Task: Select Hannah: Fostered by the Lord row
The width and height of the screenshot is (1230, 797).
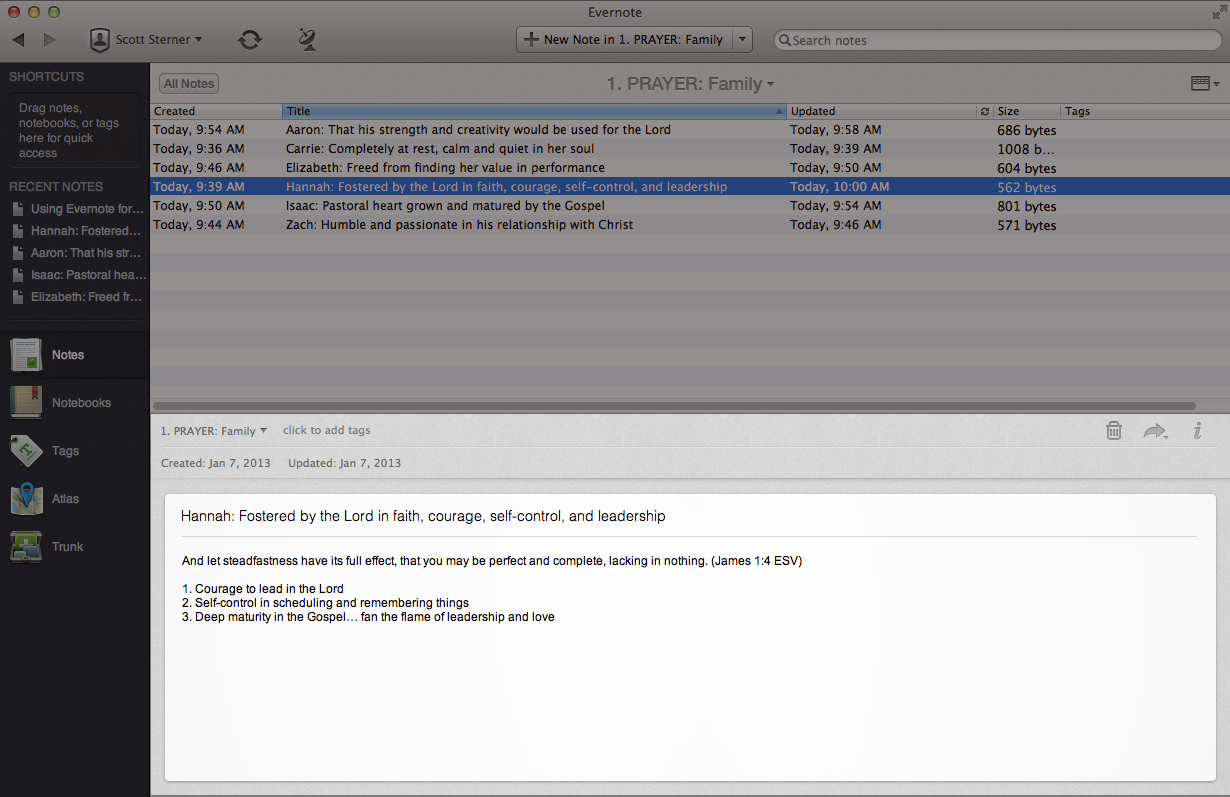Action: (x=690, y=187)
